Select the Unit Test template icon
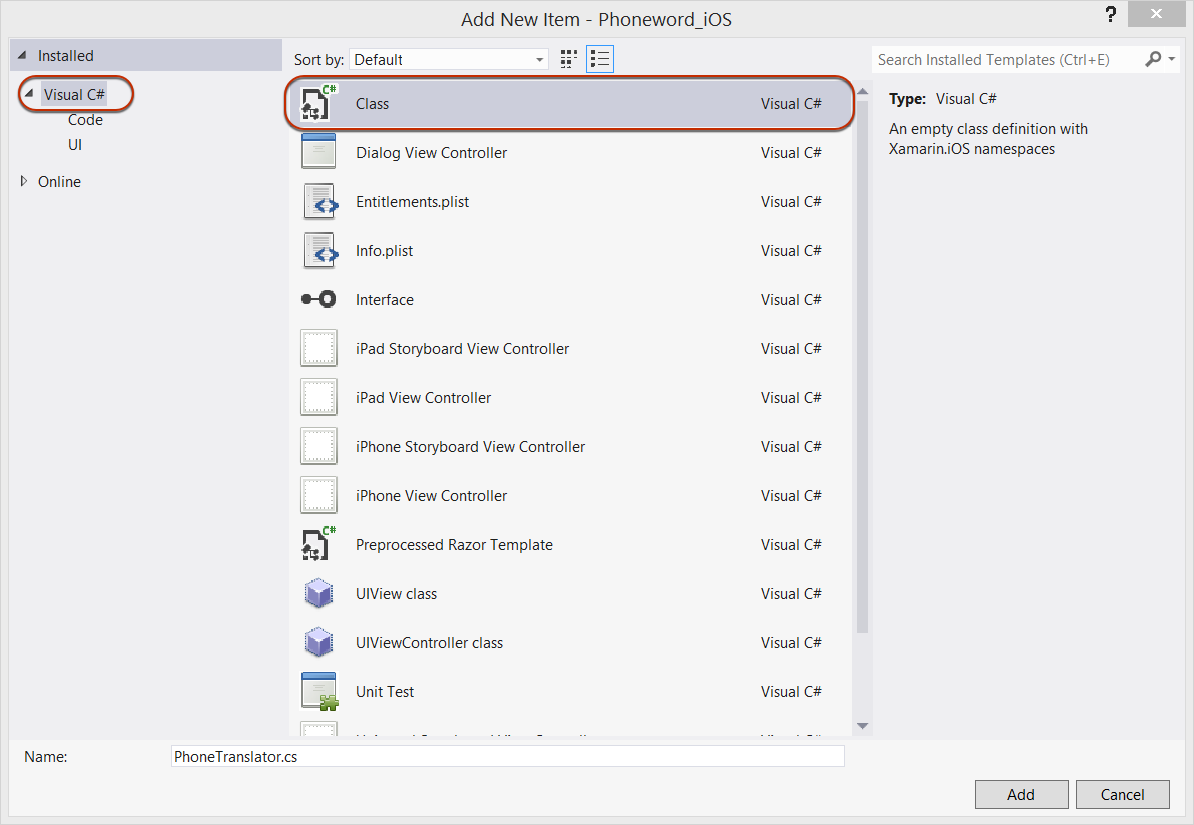Screen dimensions: 1194x825 (x=319, y=691)
